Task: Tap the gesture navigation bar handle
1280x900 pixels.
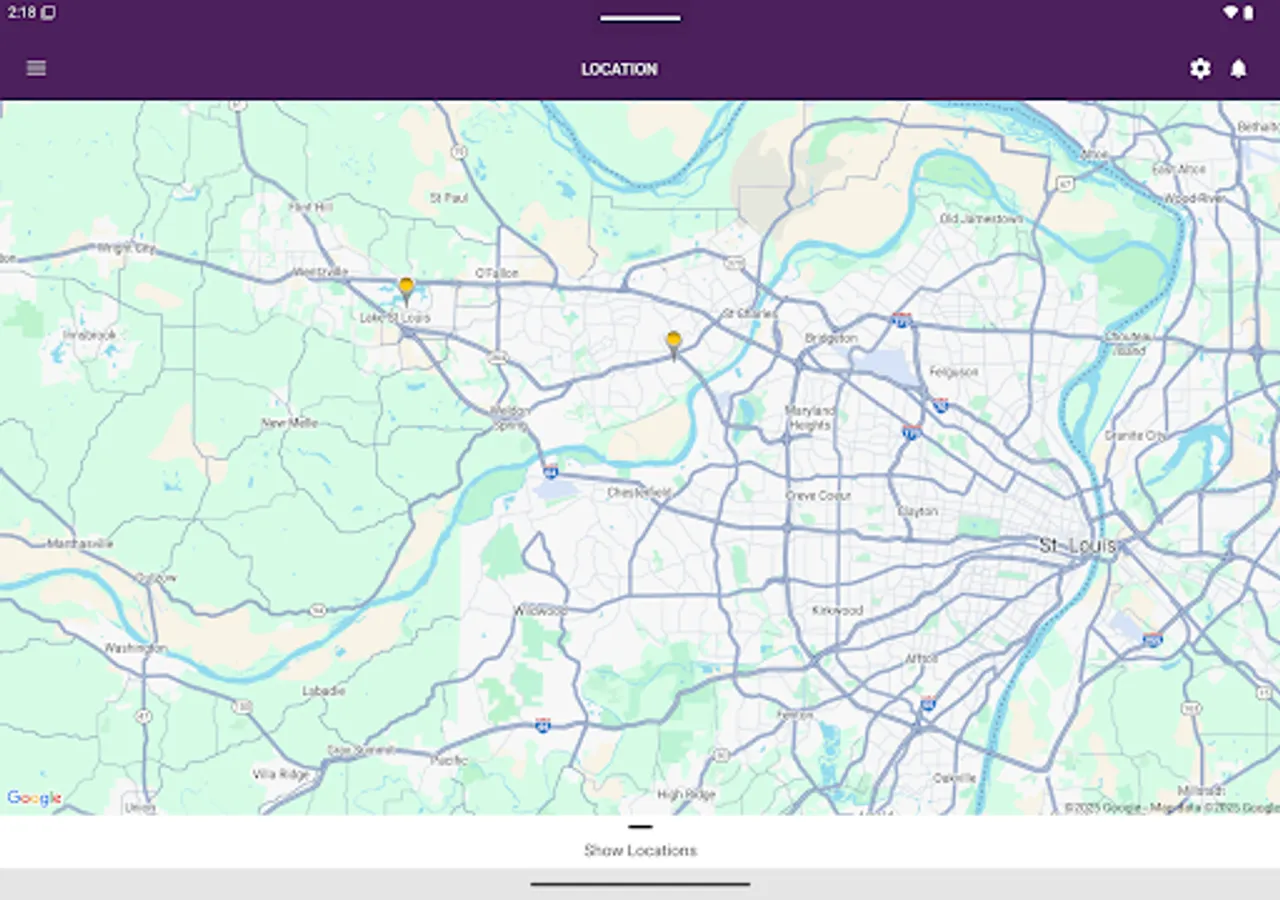Action: [x=640, y=884]
